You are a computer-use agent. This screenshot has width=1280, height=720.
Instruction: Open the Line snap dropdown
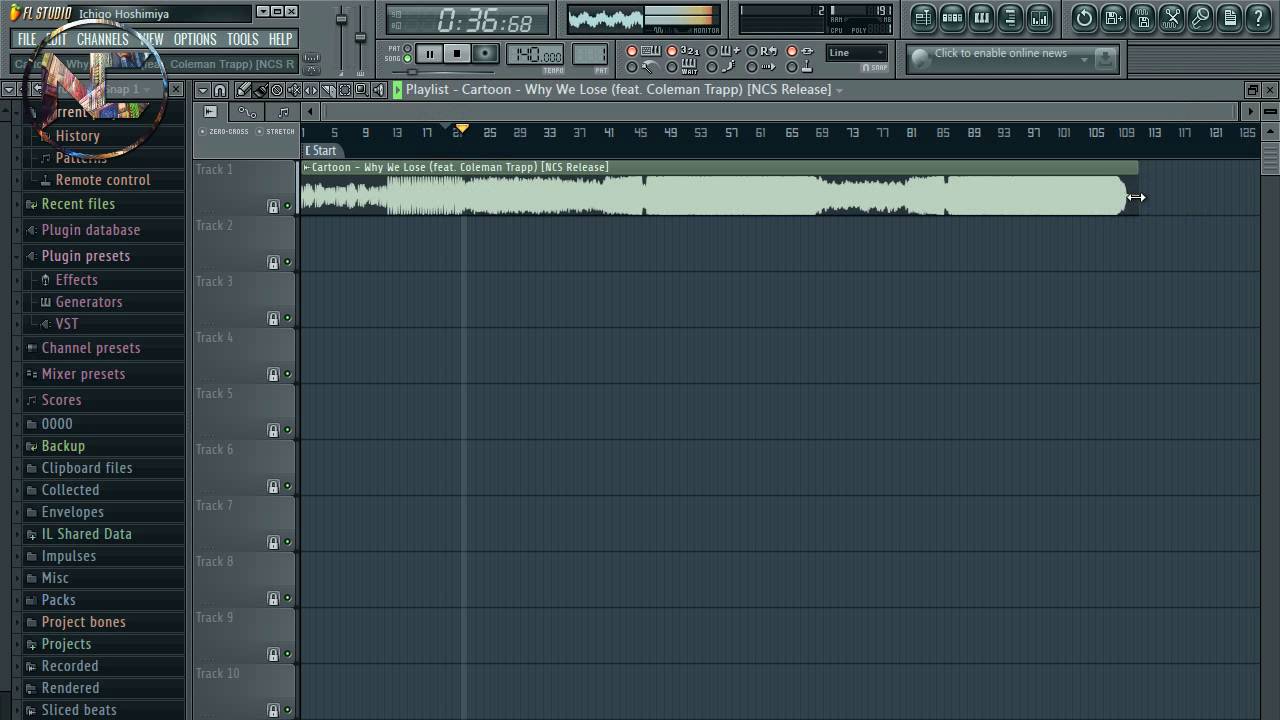pyautogui.click(x=857, y=53)
